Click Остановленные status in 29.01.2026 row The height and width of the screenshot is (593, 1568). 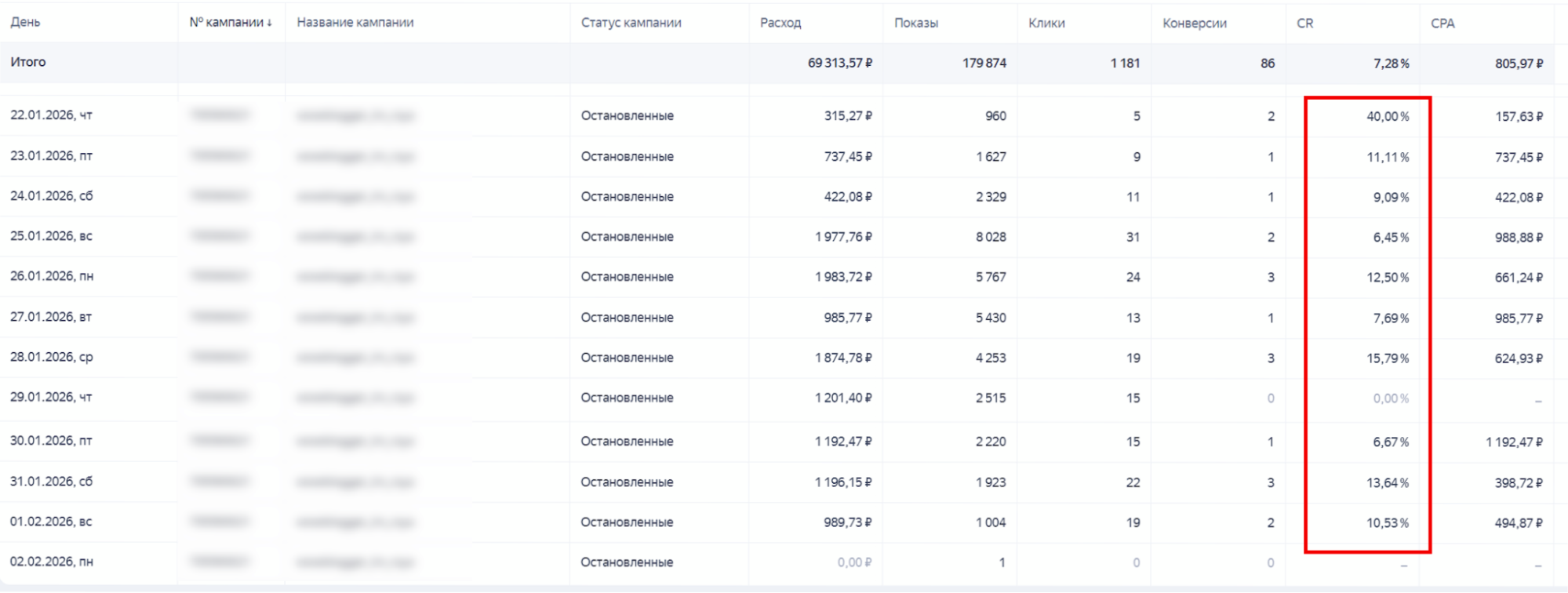[627, 398]
